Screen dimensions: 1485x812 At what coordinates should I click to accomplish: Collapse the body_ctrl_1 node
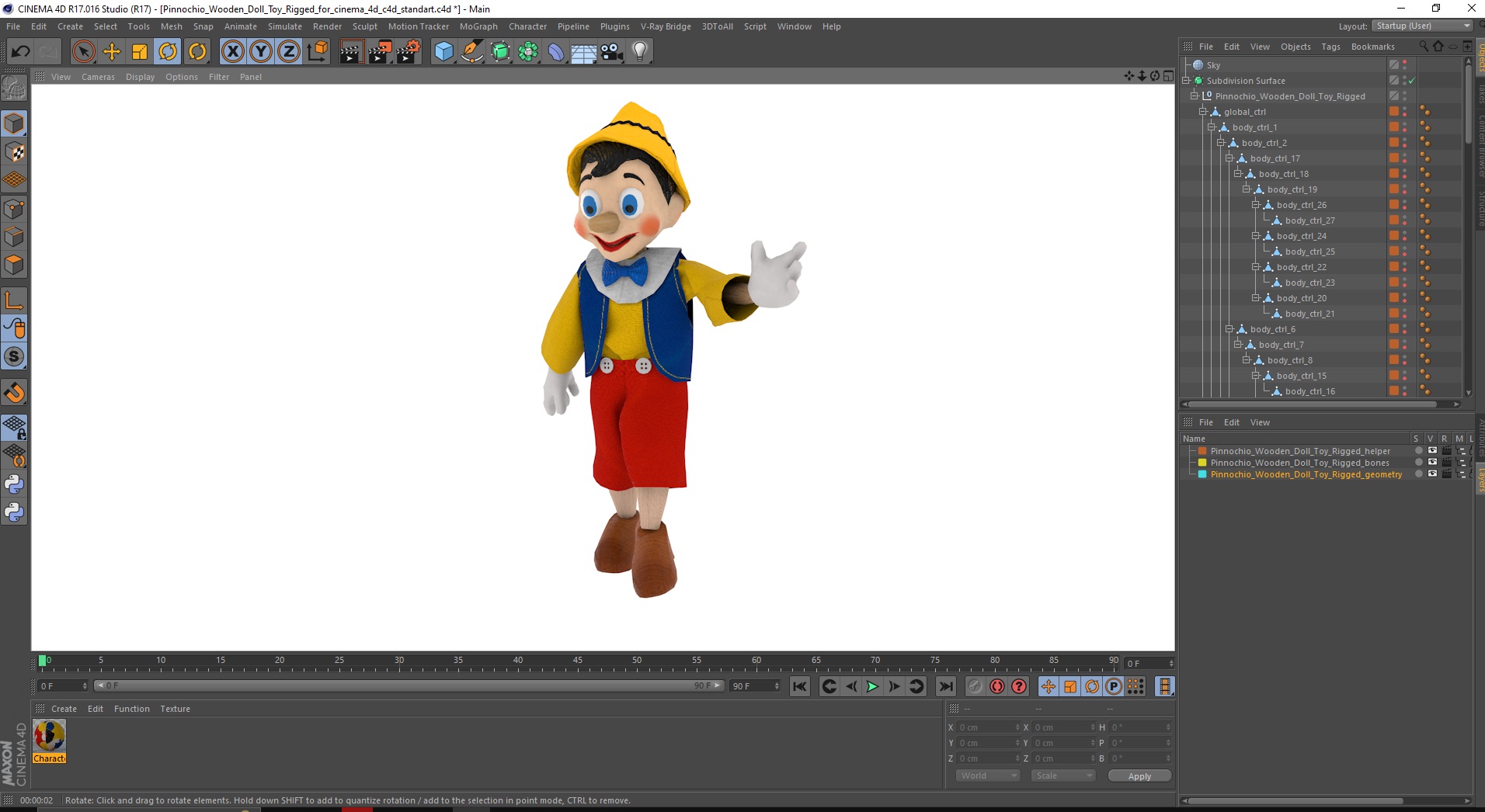click(x=1212, y=127)
